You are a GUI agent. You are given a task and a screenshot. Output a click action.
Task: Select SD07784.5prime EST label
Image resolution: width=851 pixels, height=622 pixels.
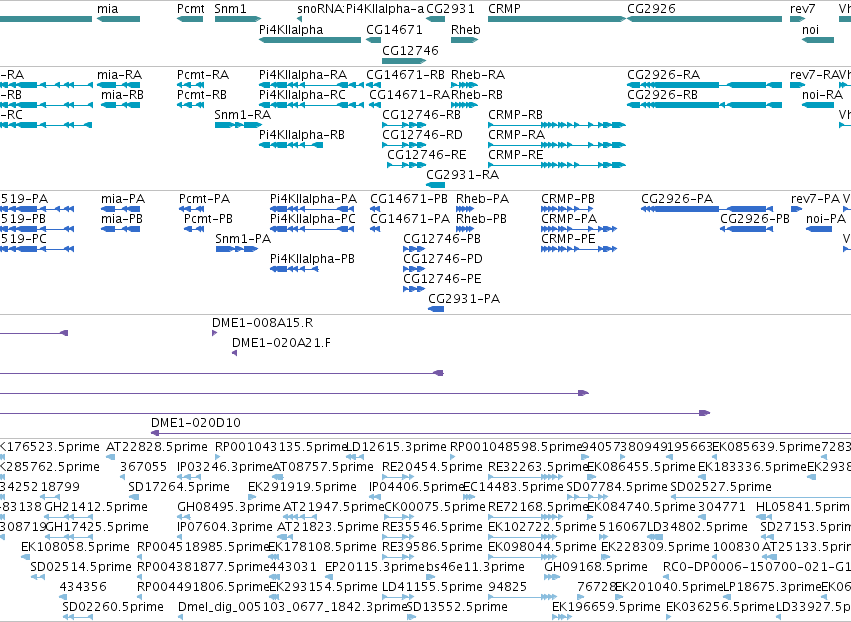[x=617, y=487]
